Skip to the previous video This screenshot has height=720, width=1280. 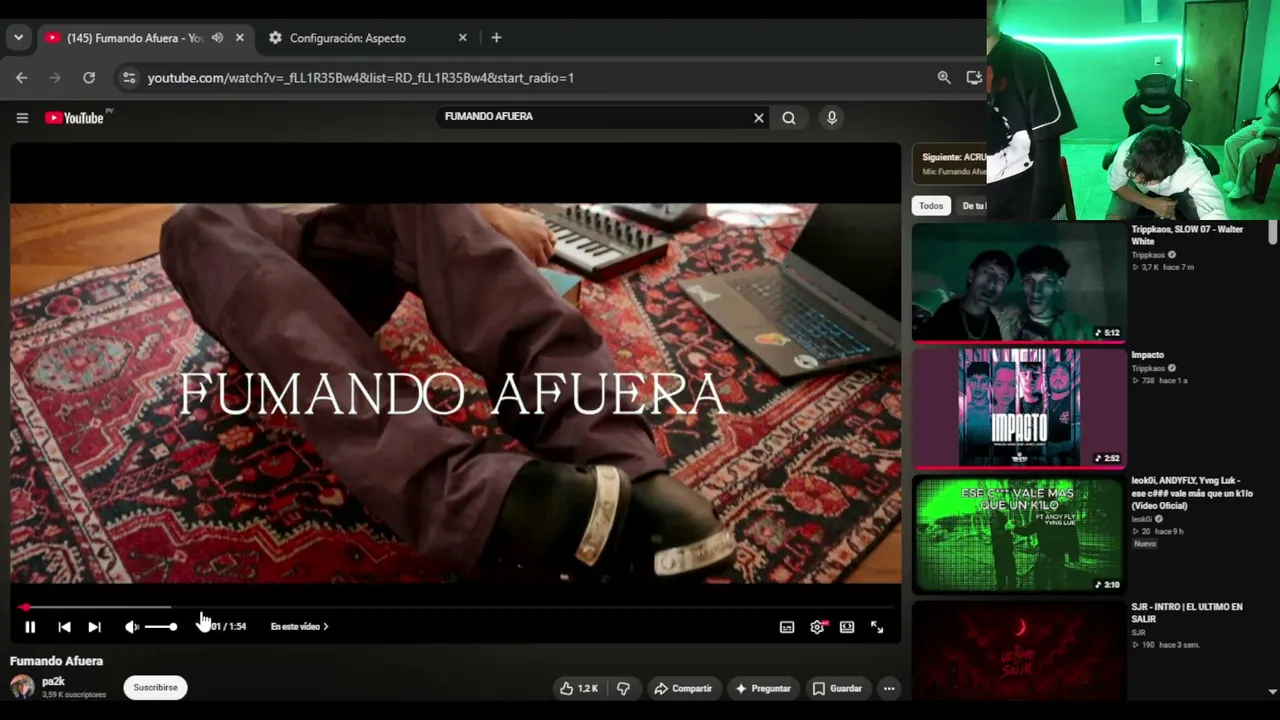[64, 627]
